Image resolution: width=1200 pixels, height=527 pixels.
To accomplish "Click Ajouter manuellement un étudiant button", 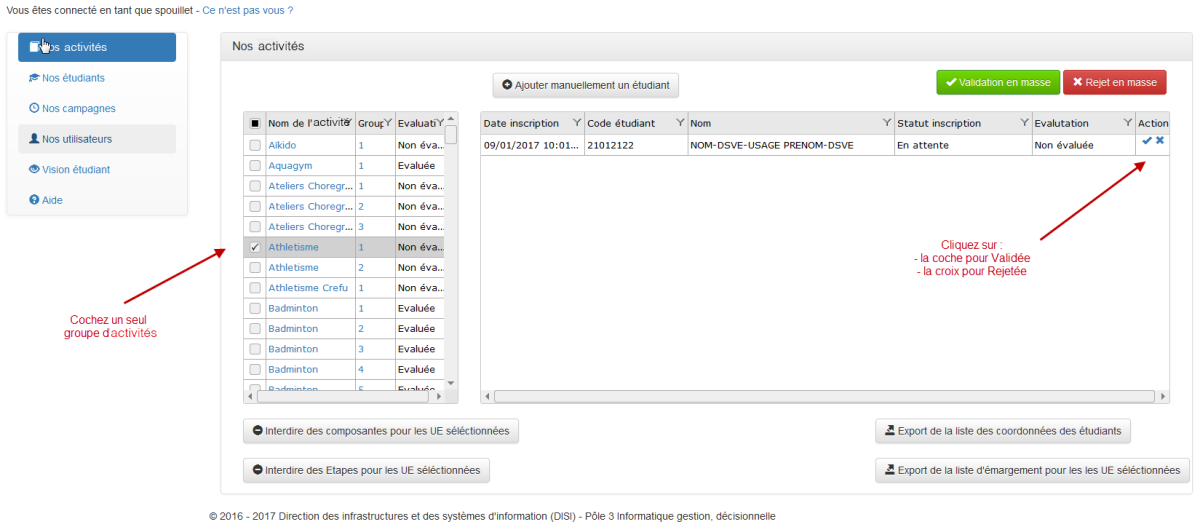I will click(x=585, y=85).
